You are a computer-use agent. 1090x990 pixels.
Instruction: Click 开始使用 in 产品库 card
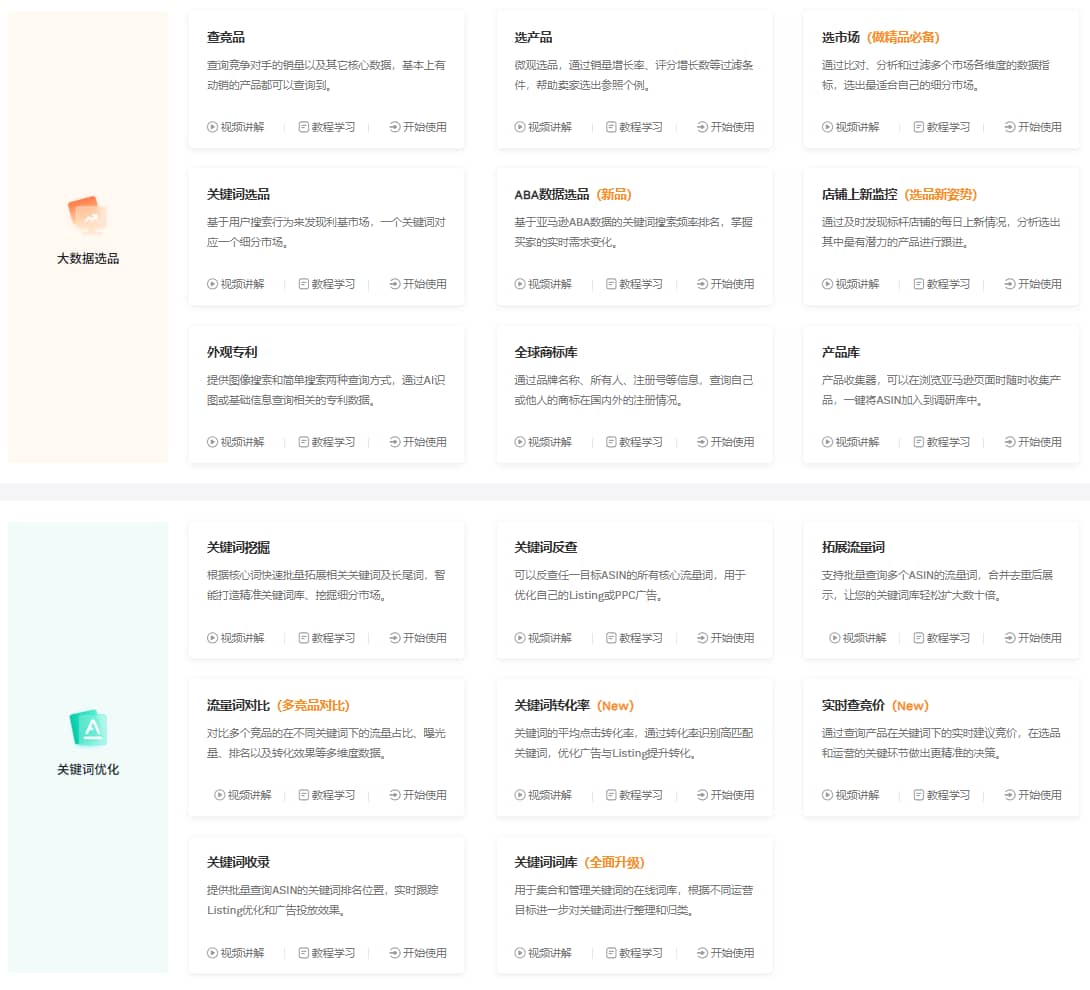1032,441
